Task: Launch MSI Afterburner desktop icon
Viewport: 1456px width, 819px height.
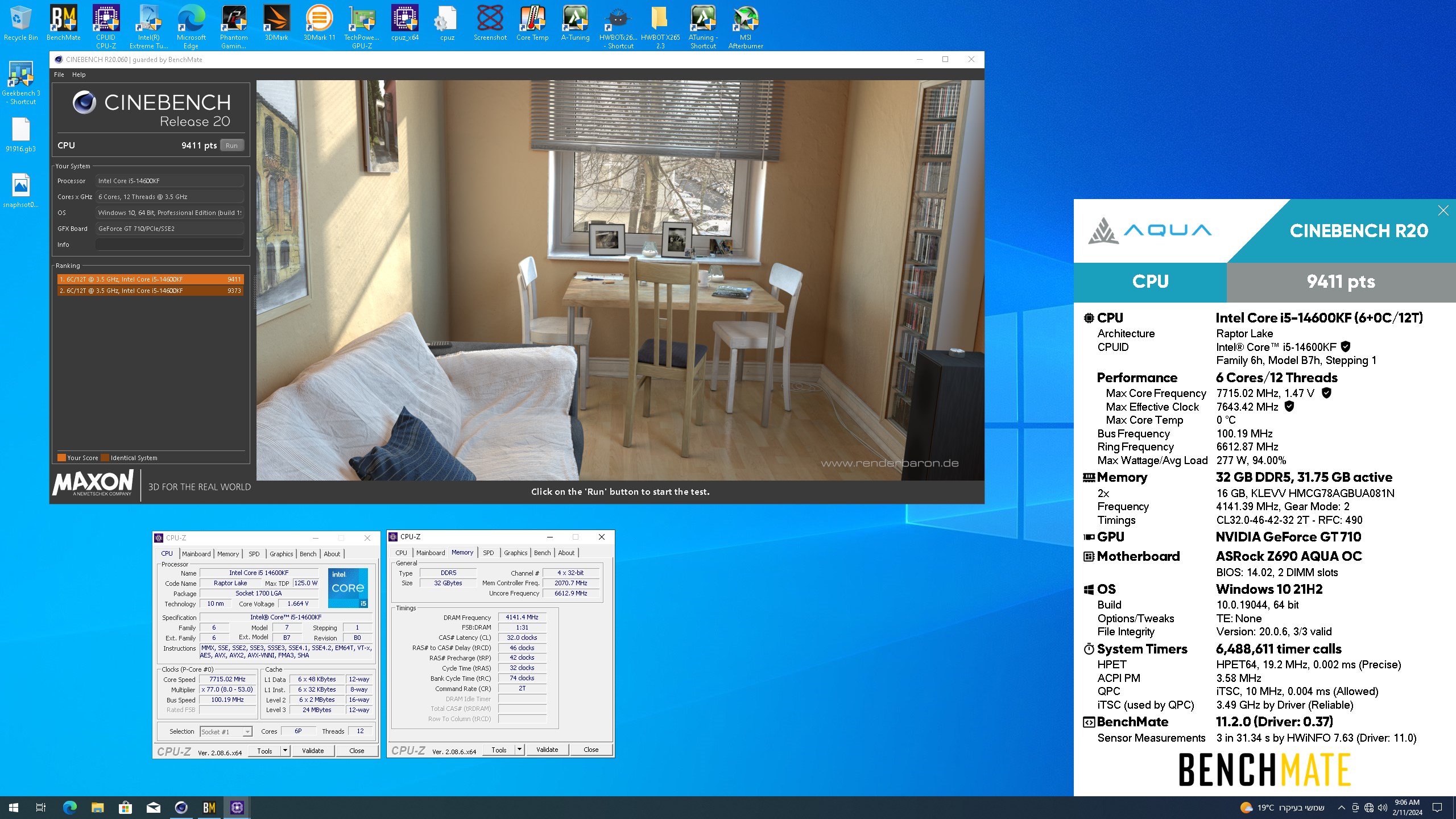Action: [x=746, y=27]
